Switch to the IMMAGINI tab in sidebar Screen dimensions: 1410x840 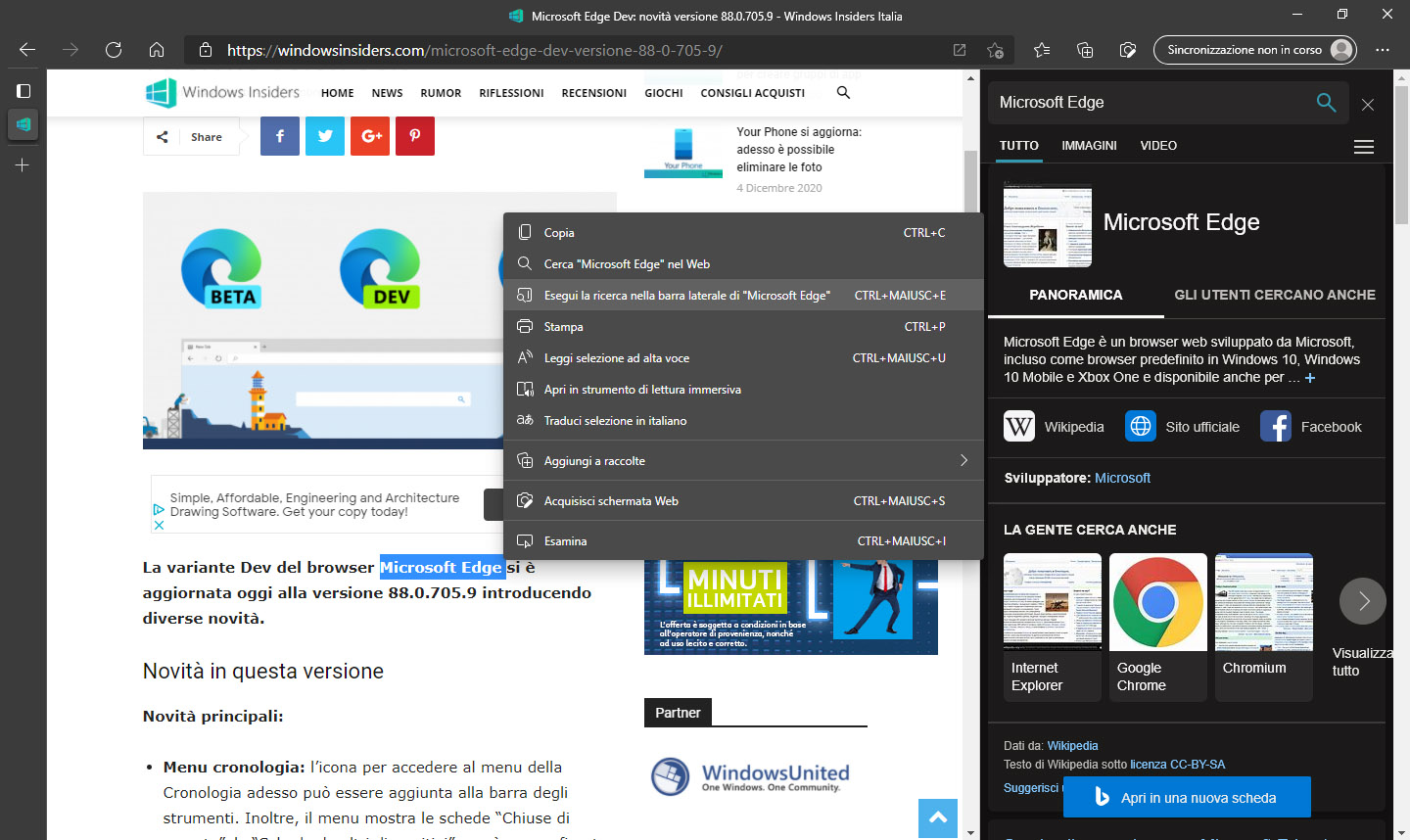click(1089, 146)
